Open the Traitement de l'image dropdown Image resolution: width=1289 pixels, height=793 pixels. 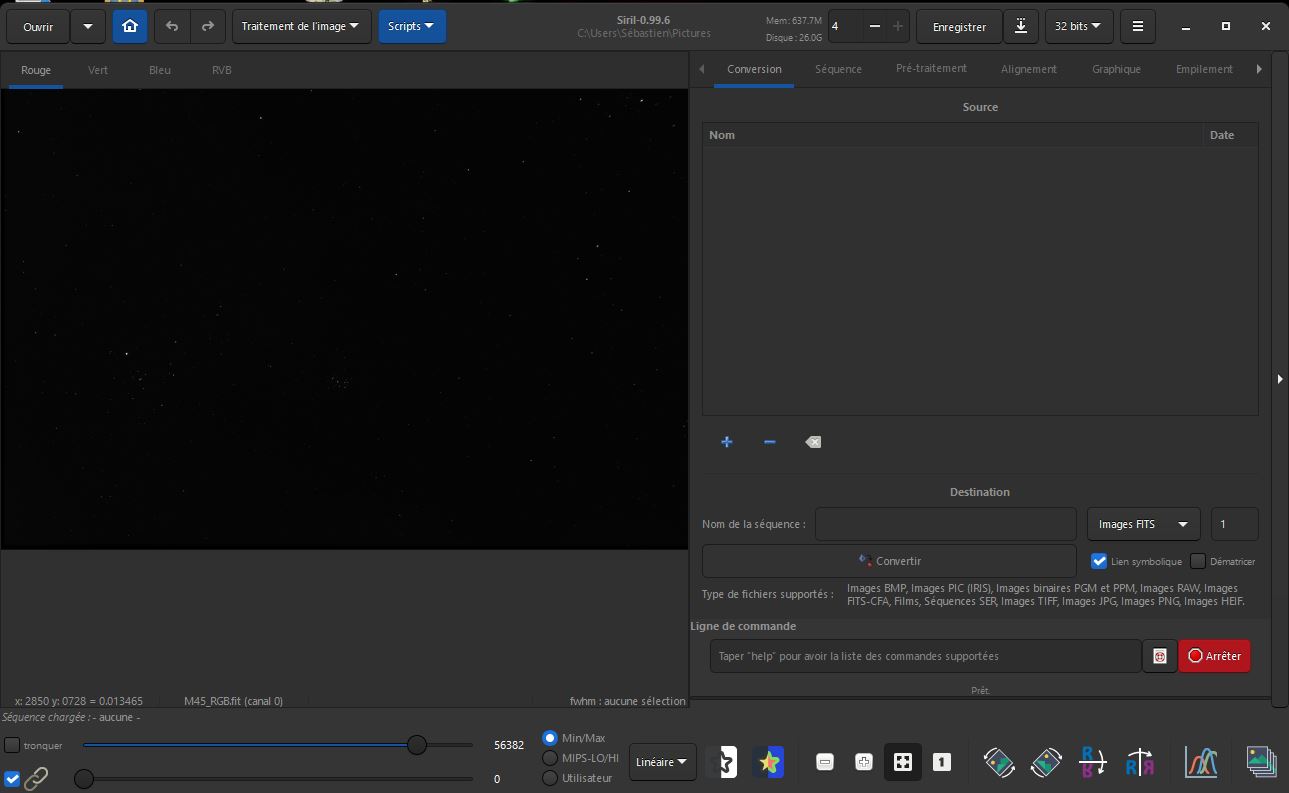pos(301,27)
